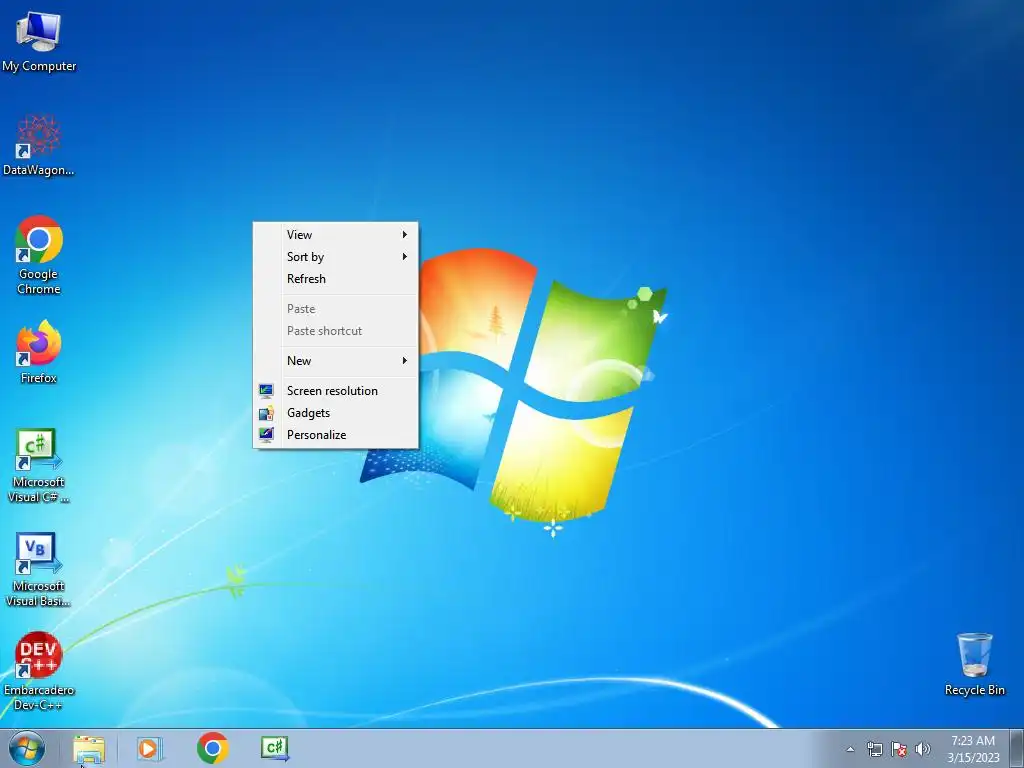The image size is (1024, 768).
Task: Show hidden icons in the system tray
Action: pos(850,749)
